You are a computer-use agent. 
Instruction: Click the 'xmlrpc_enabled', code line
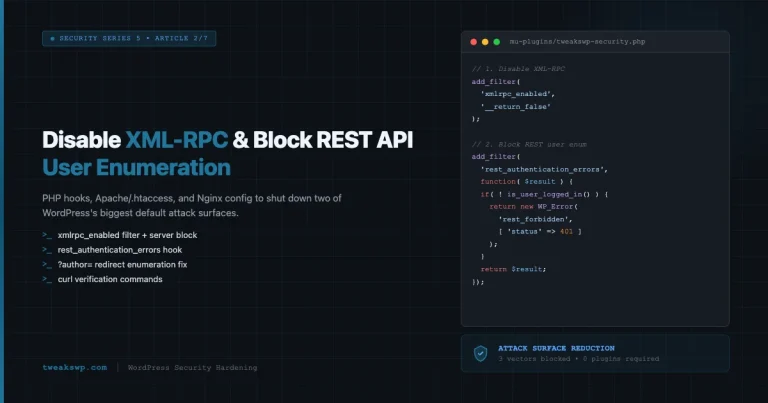tap(518, 94)
